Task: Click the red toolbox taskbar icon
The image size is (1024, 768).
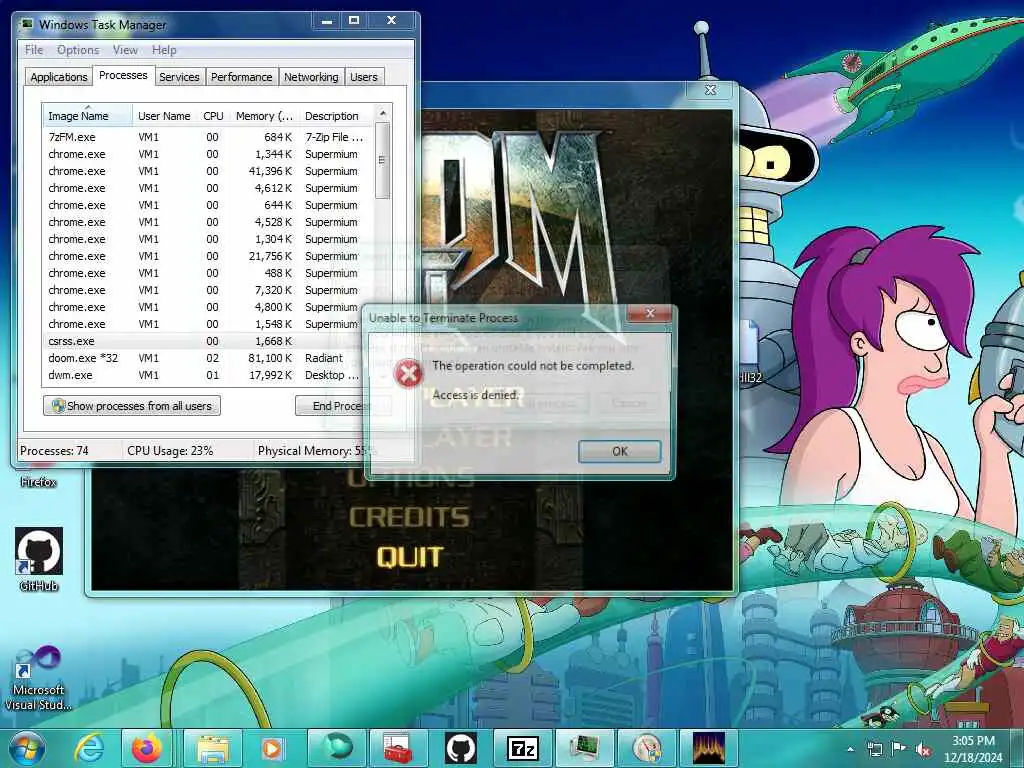Action: pos(398,748)
